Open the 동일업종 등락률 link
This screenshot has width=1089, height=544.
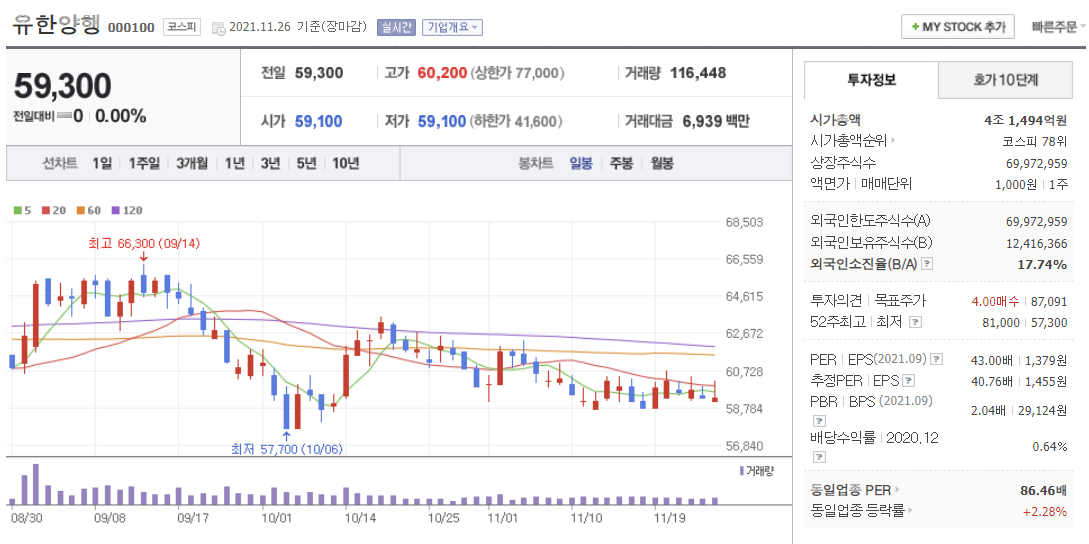858,511
